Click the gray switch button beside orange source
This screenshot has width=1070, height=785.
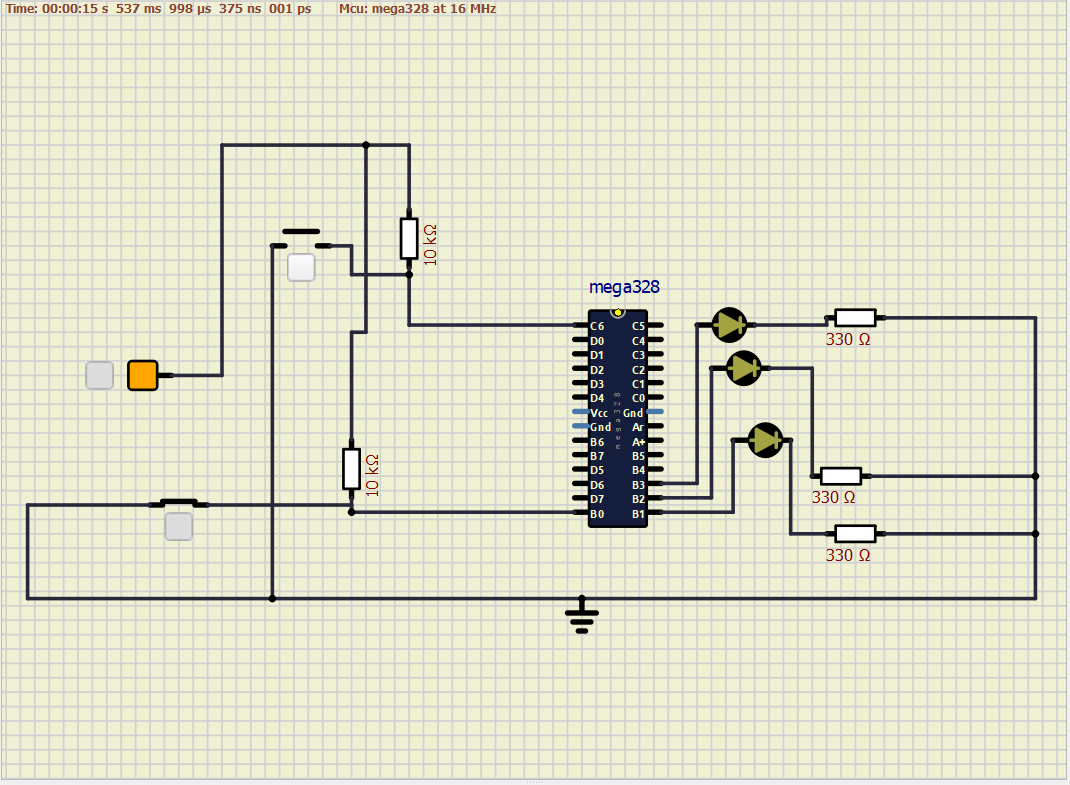(x=100, y=375)
